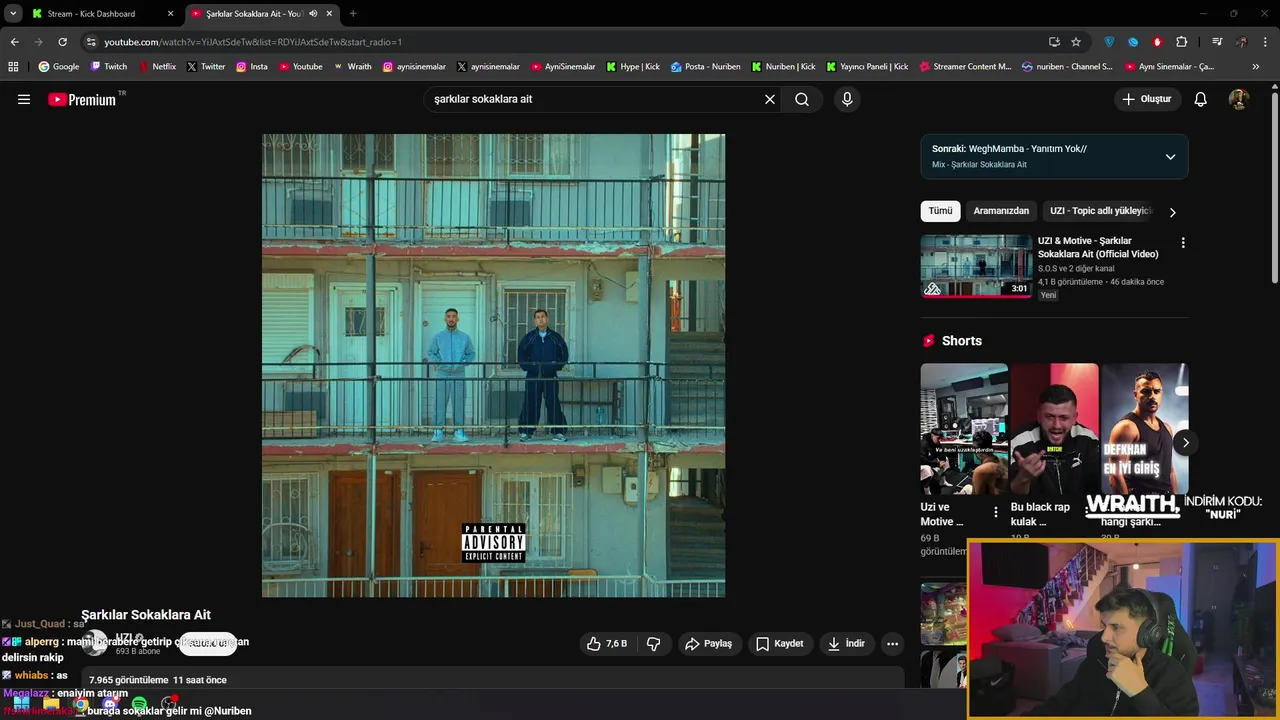Expand the Mix - Şarkılar Sokaklara Ait playlist

(1170, 157)
